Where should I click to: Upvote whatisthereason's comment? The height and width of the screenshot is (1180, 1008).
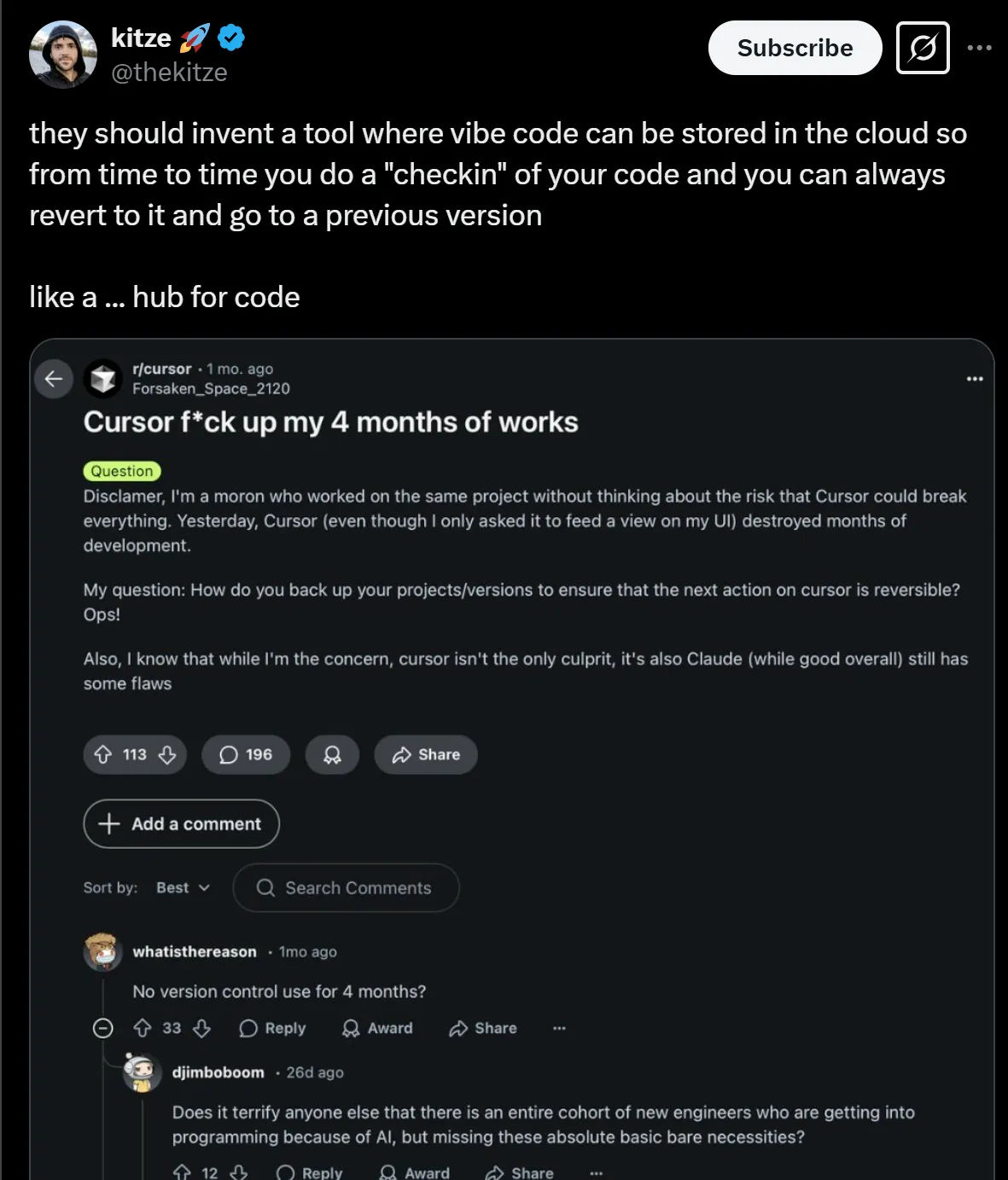click(143, 1028)
